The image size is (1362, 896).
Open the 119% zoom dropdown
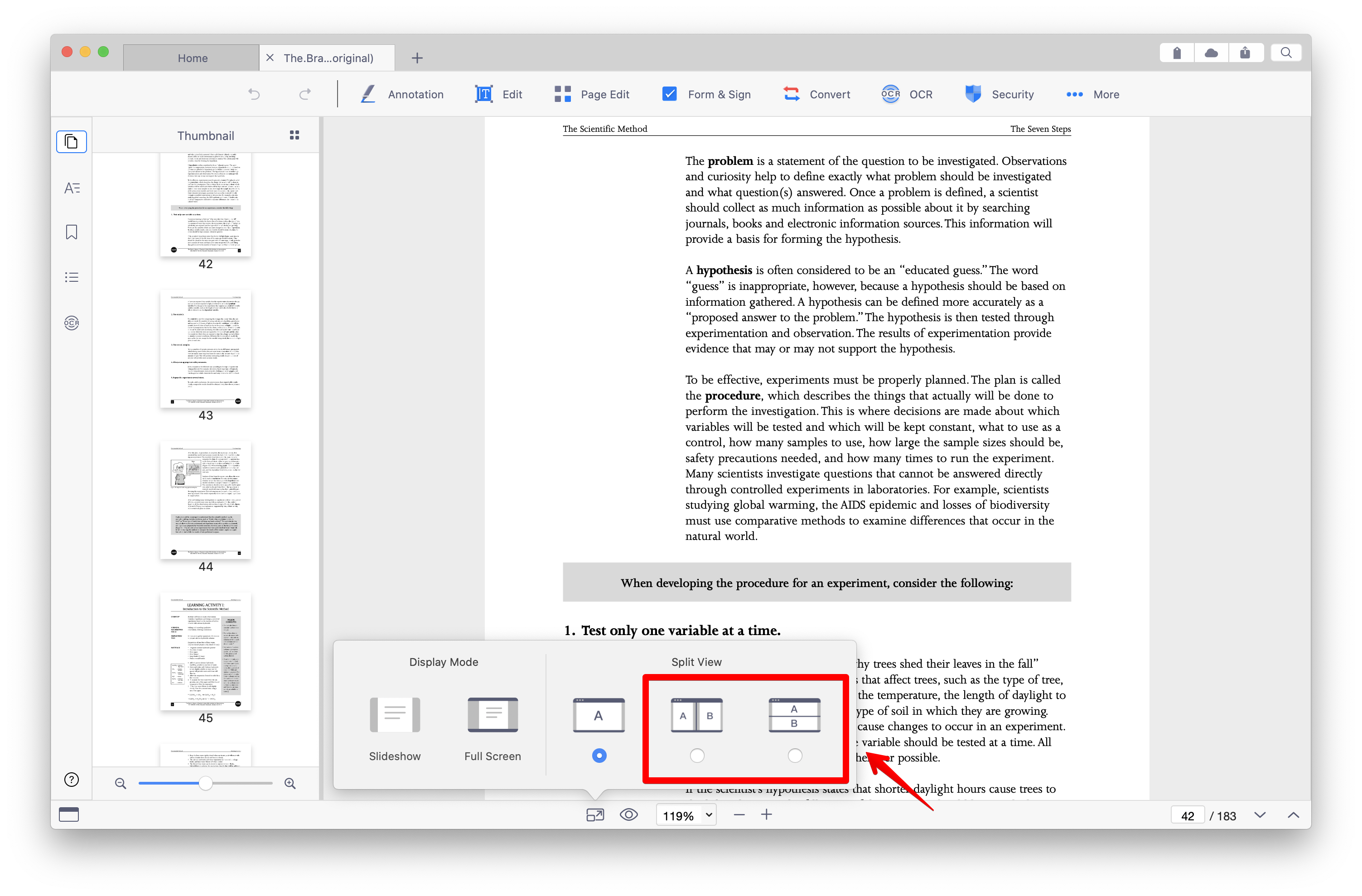[686, 815]
